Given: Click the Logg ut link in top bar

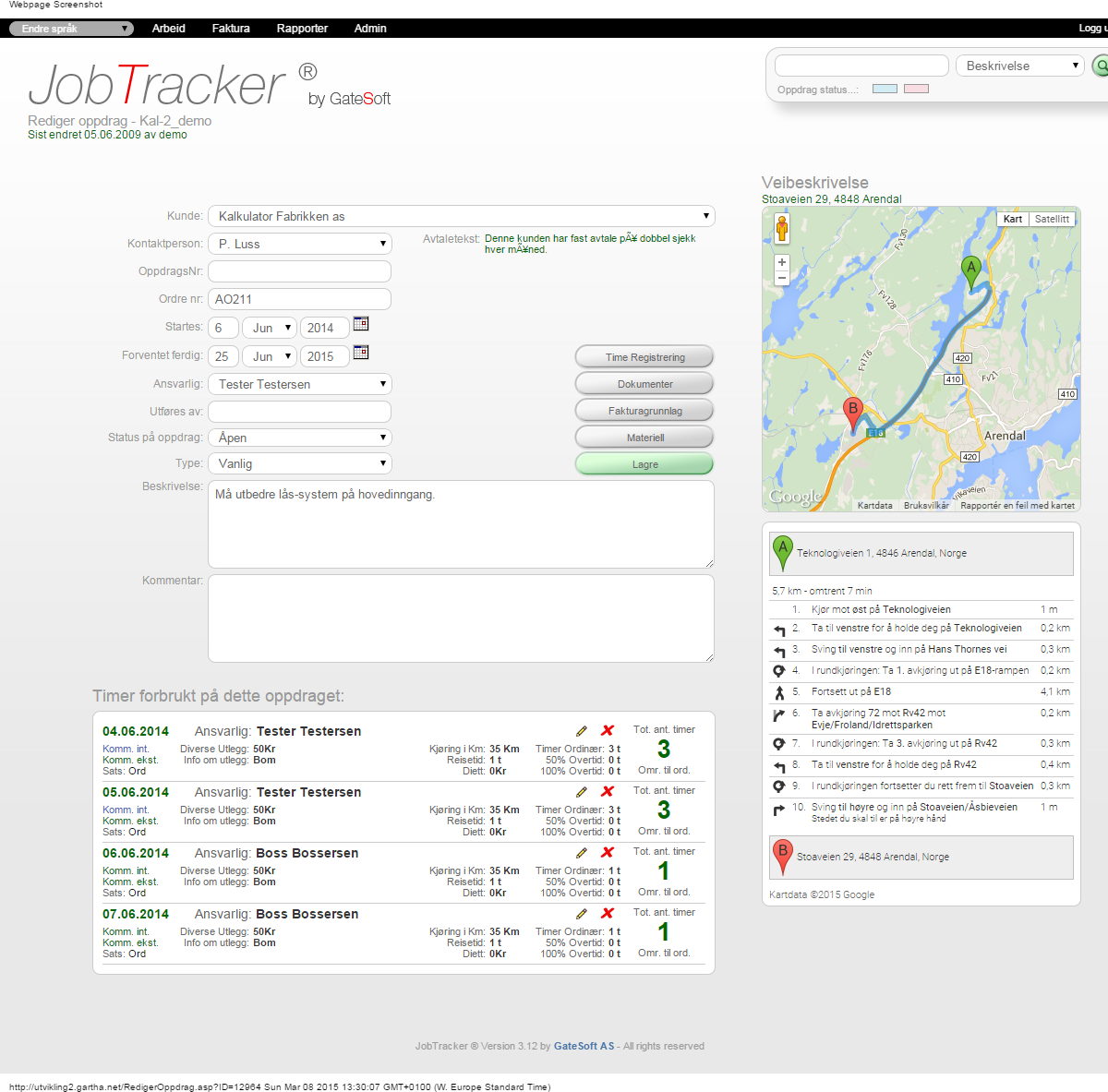Looking at the screenshot, I should 1092,29.
